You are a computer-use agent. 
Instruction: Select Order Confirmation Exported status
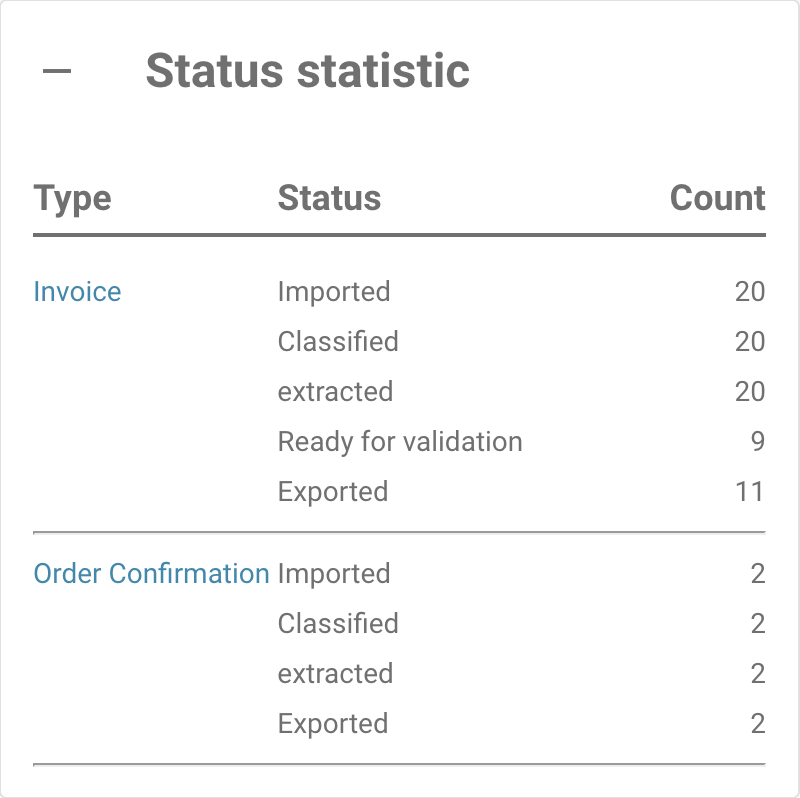click(333, 724)
